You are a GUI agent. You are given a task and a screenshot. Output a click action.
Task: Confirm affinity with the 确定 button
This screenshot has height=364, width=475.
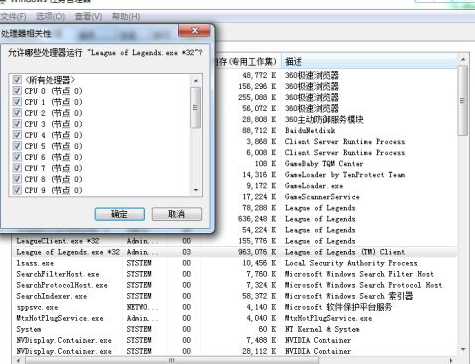click(120, 214)
